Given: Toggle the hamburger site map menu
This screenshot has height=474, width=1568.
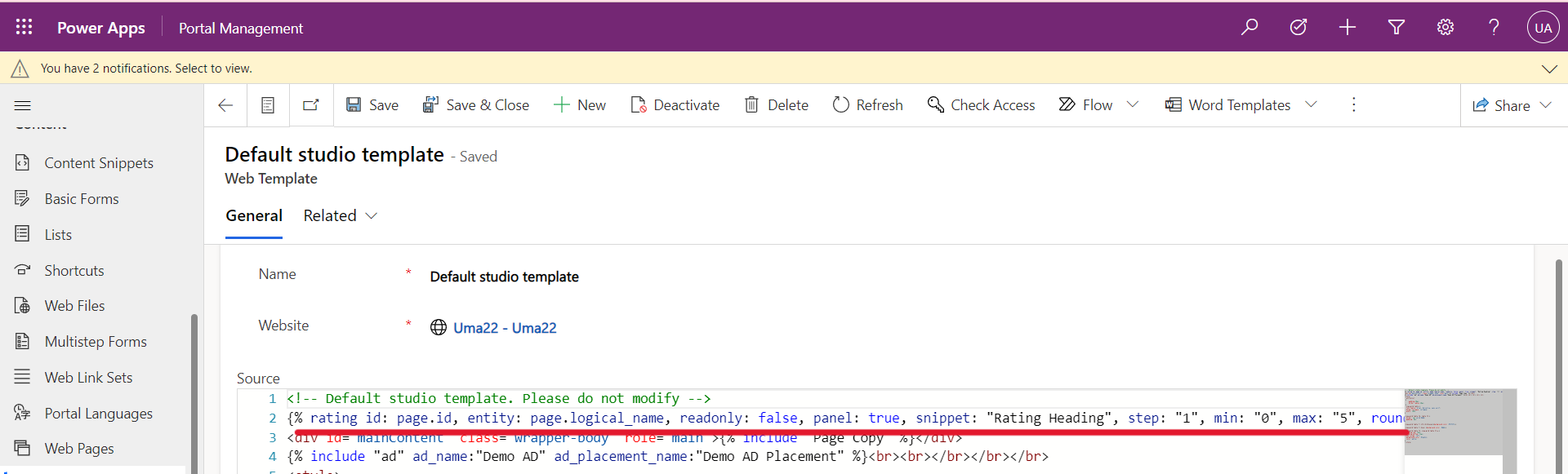Looking at the screenshot, I should point(23,105).
